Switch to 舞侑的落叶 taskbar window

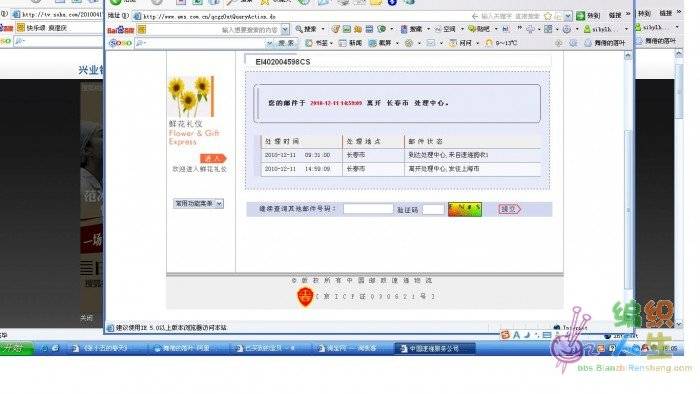pyautogui.click(x=187, y=348)
